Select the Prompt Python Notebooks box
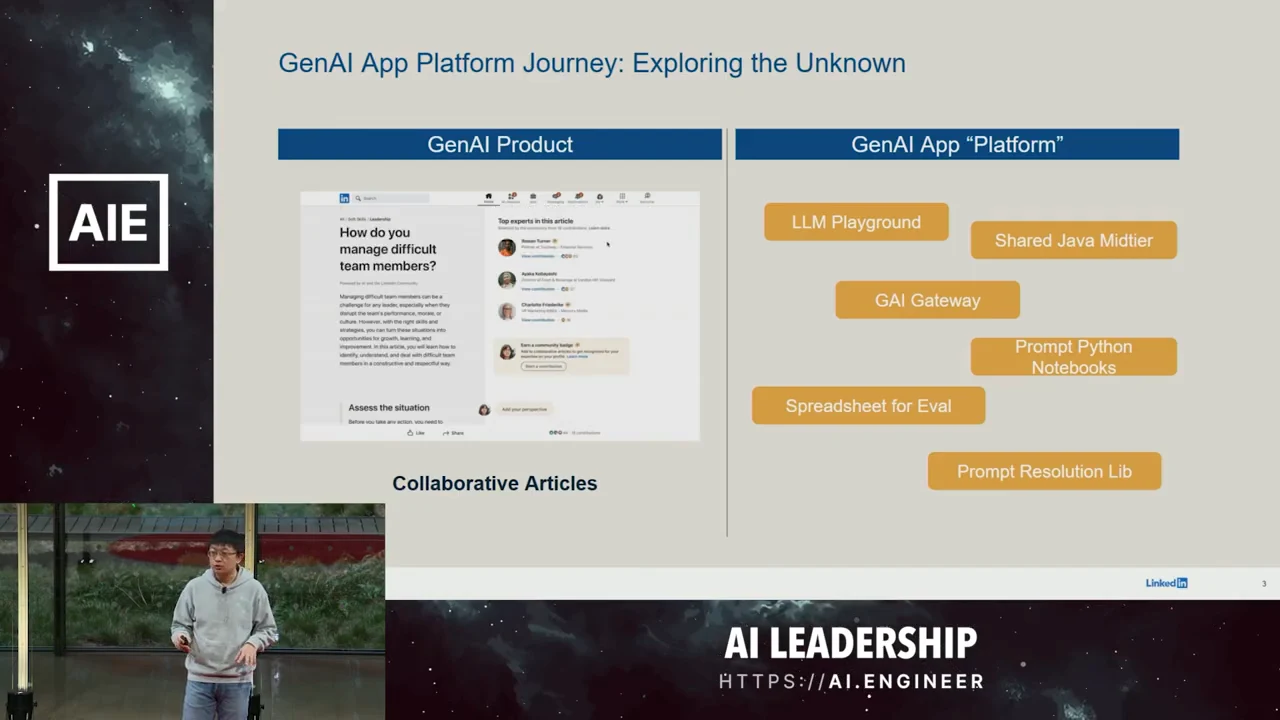Image resolution: width=1280 pixels, height=720 pixels. [x=1074, y=357]
